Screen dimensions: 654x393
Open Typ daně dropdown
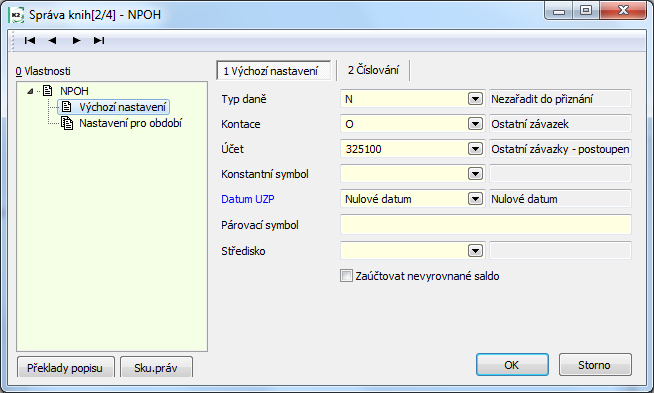[475, 99]
